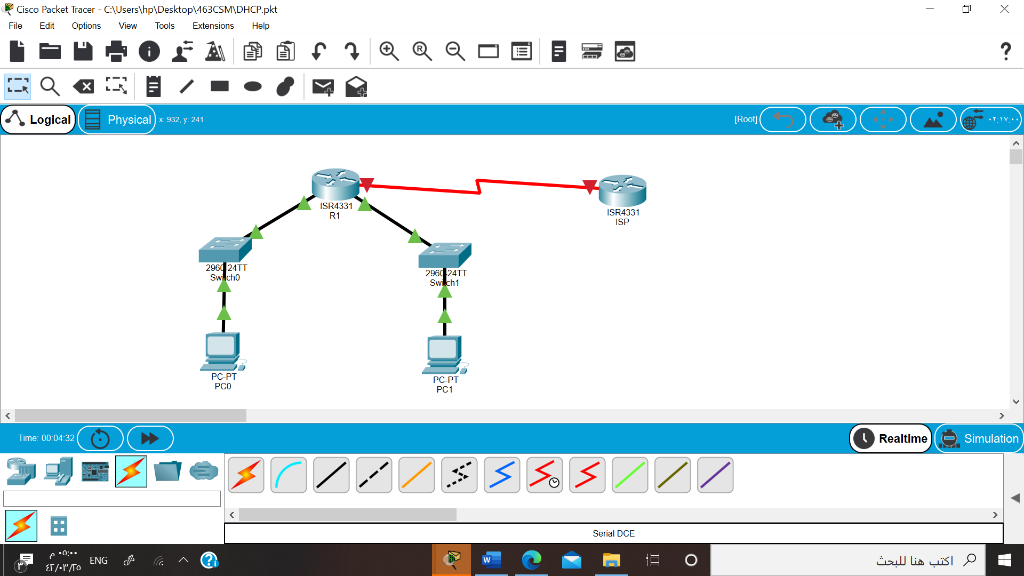Save the project with the floppy disk icon
The height and width of the screenshot is (576, 1024).
(83, 51)
